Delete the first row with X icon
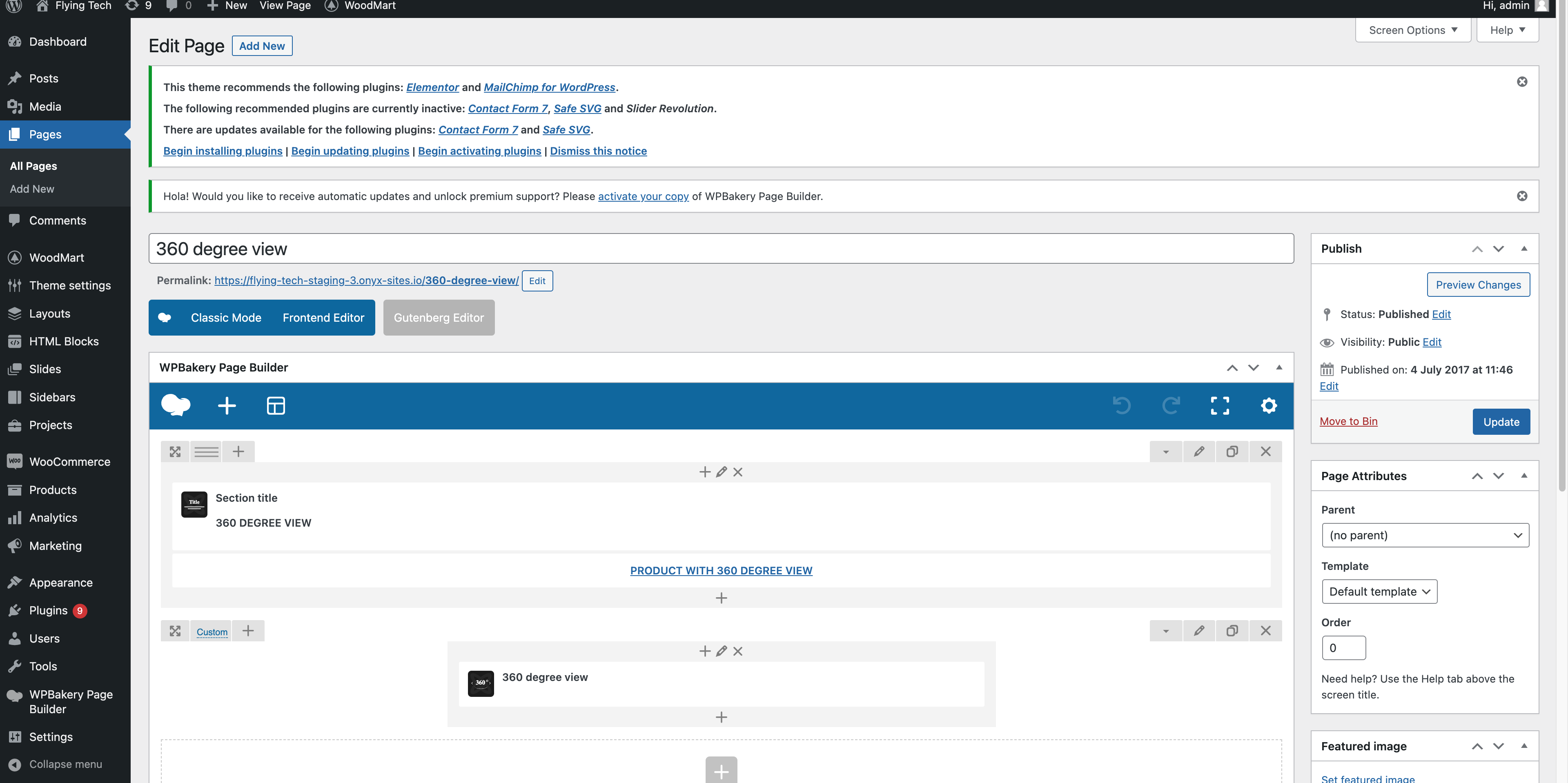The width and height of the screenshot is (1568, 783). 1265,452
